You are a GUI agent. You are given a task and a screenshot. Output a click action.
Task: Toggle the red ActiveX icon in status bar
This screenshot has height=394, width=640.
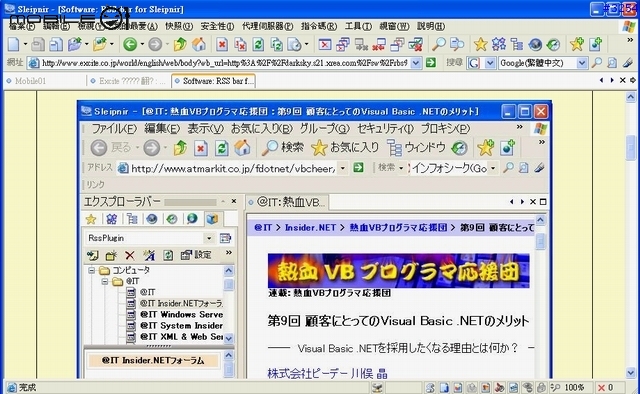click(500, 387)
